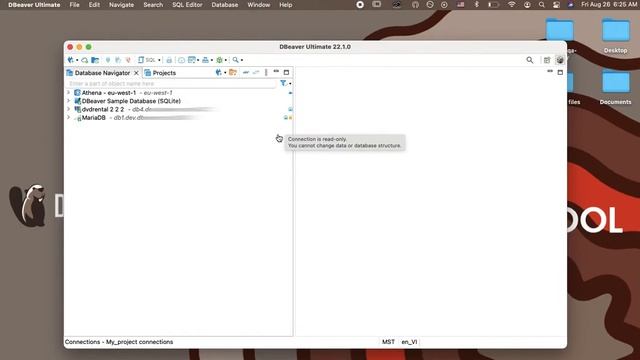Click the navigator's create folder icon
This screenshot has width=640, height=360.
point(233,72)
